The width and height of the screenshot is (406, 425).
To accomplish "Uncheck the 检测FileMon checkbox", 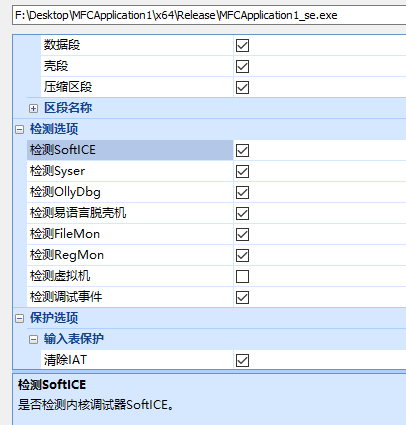I will (242, 234).
